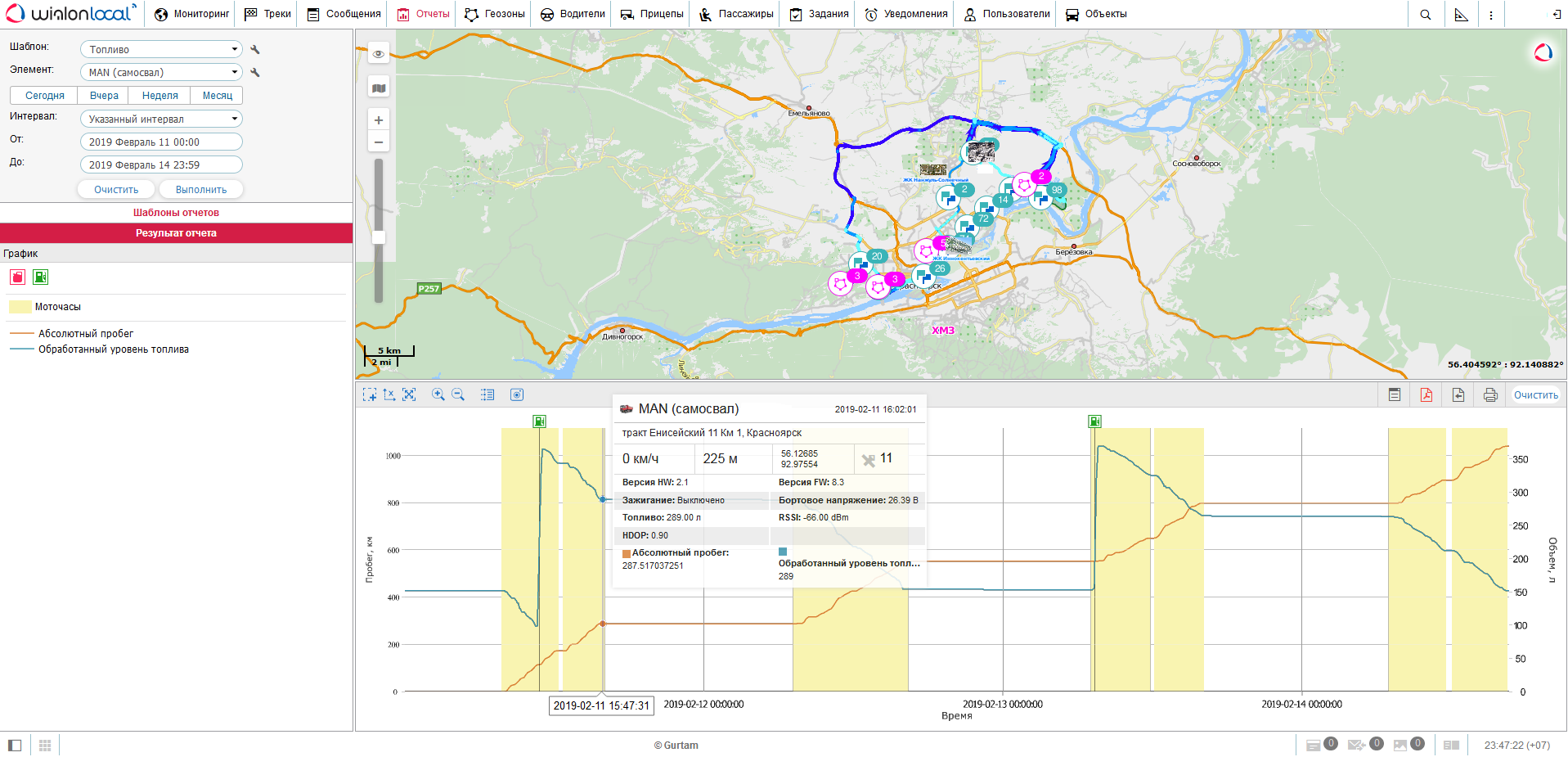Click the map zoom slider handle
This screenshot has height=757, width=1568.
[x=379, y=237]
